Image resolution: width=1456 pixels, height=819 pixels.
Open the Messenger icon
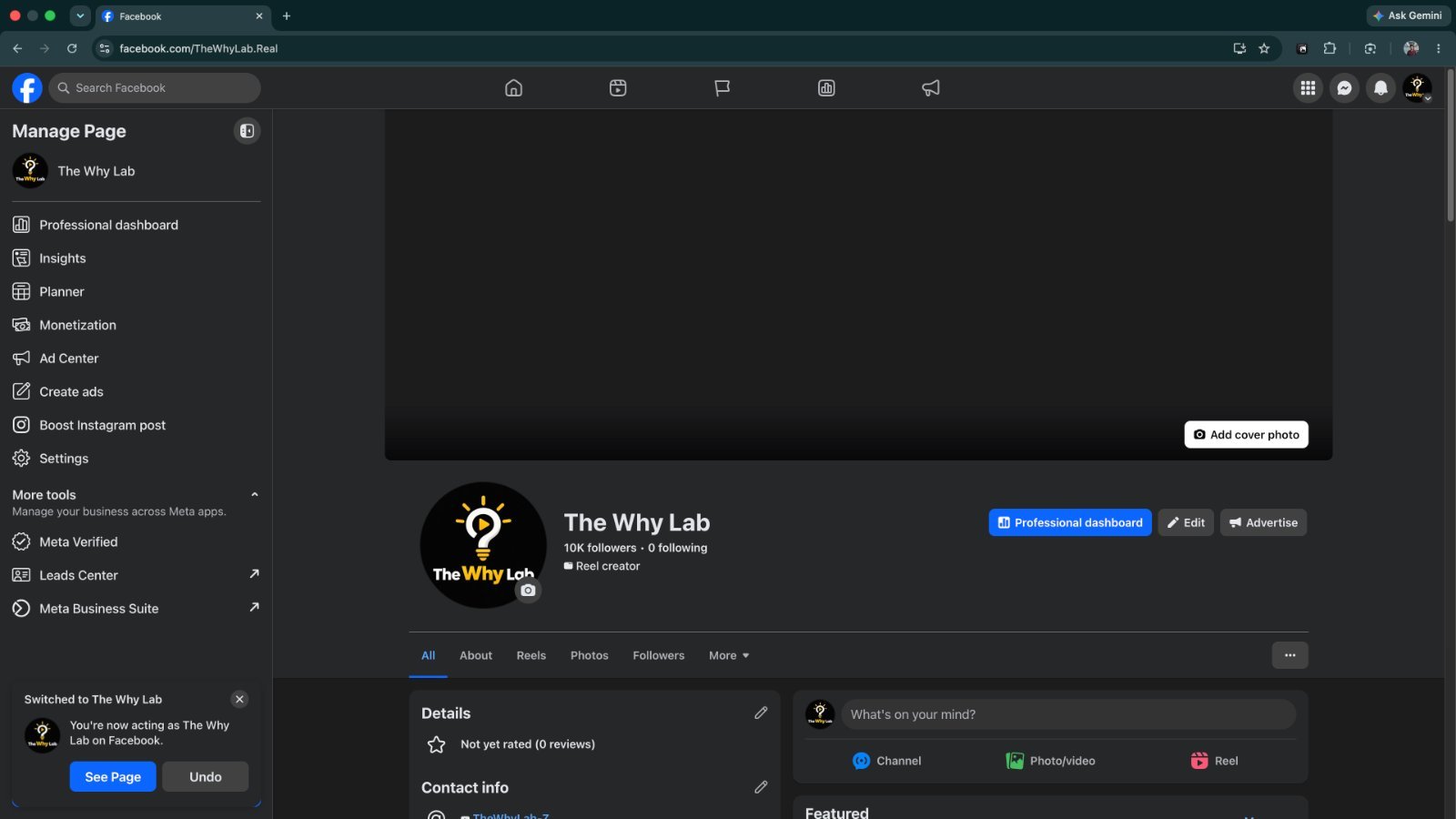pos(1344,88)
